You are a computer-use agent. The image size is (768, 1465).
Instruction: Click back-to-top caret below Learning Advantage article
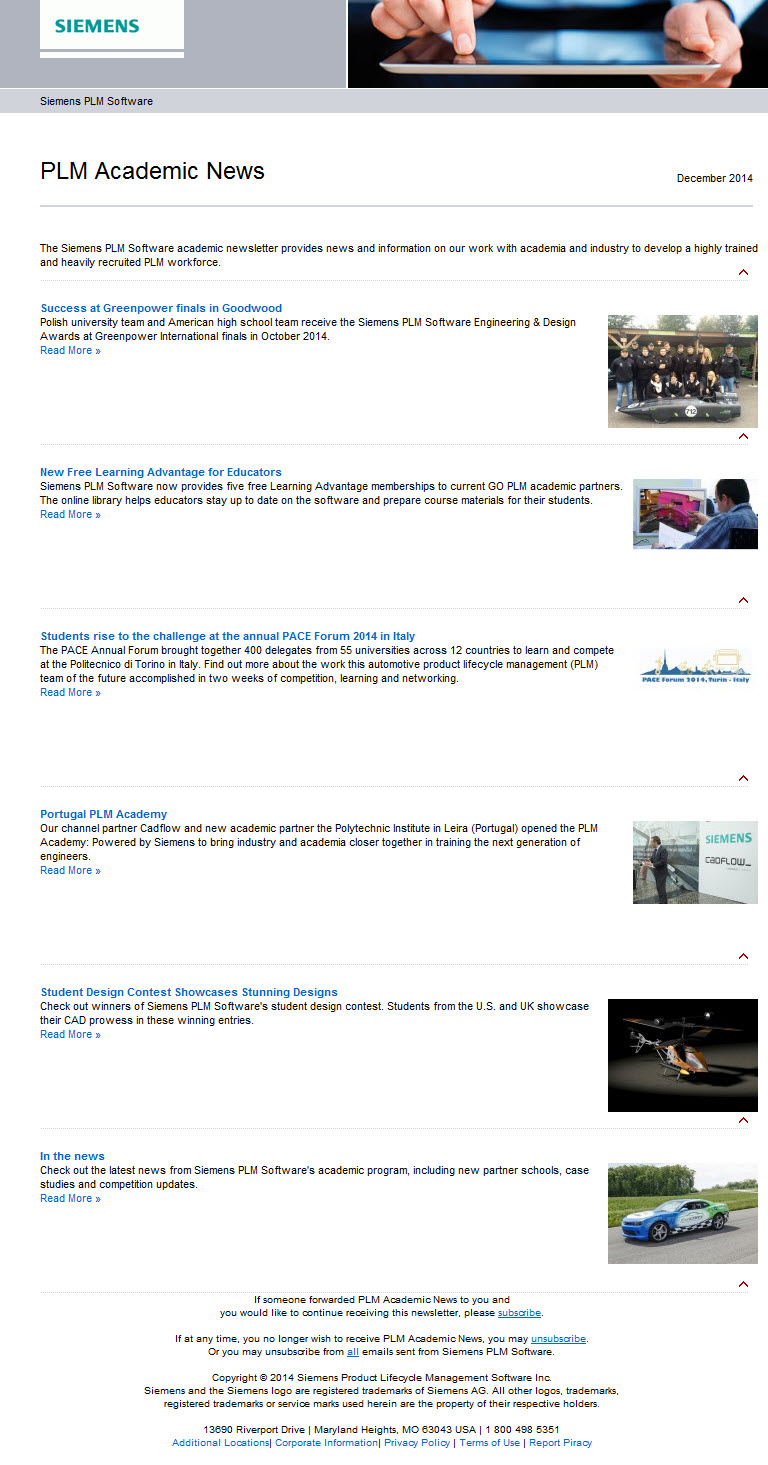point(743,600)
